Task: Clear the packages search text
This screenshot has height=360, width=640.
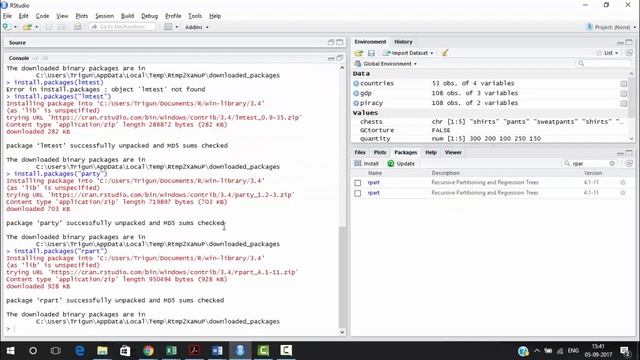Action: tap(612, 163)
